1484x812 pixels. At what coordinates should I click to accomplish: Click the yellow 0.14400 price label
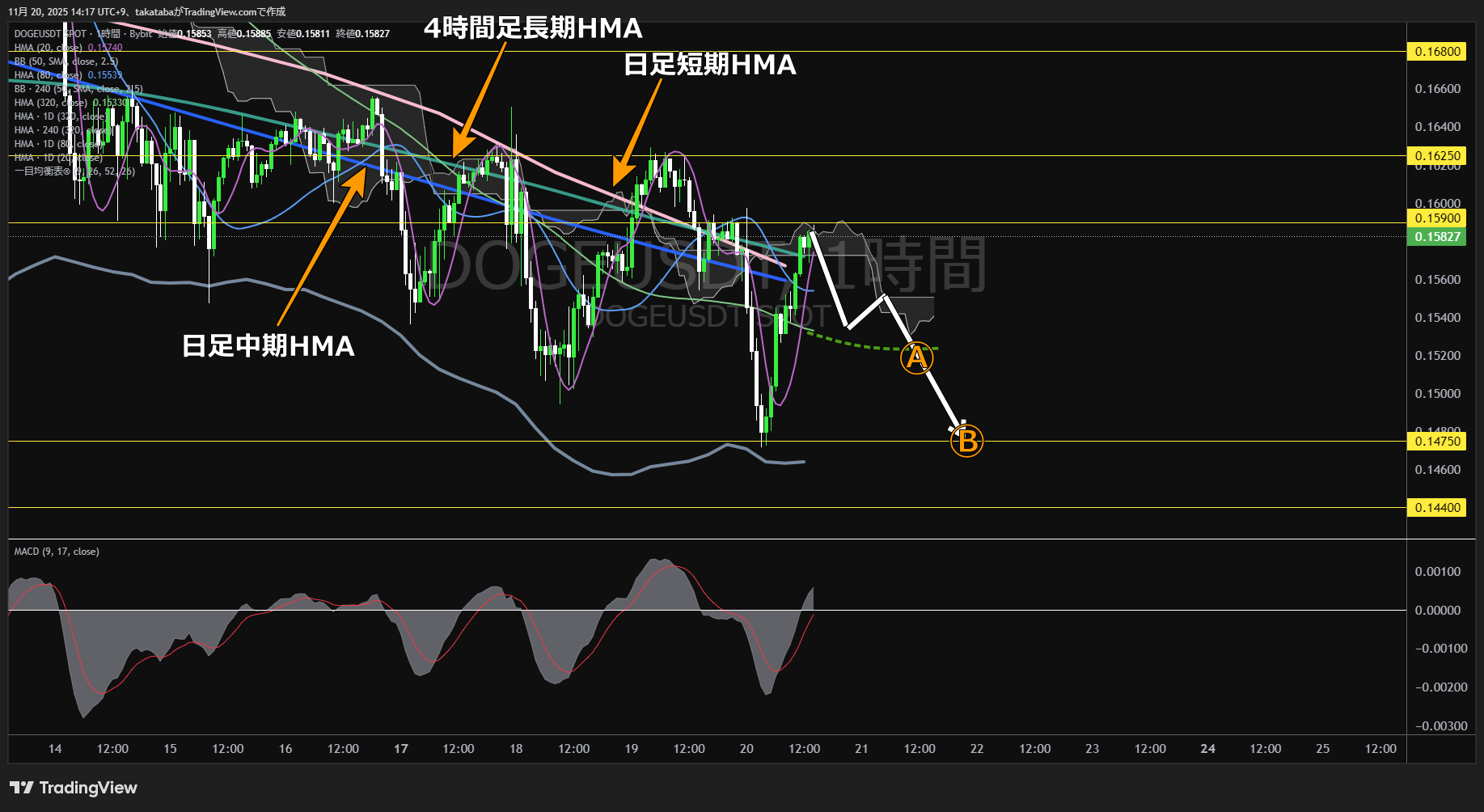(1437, 508)
